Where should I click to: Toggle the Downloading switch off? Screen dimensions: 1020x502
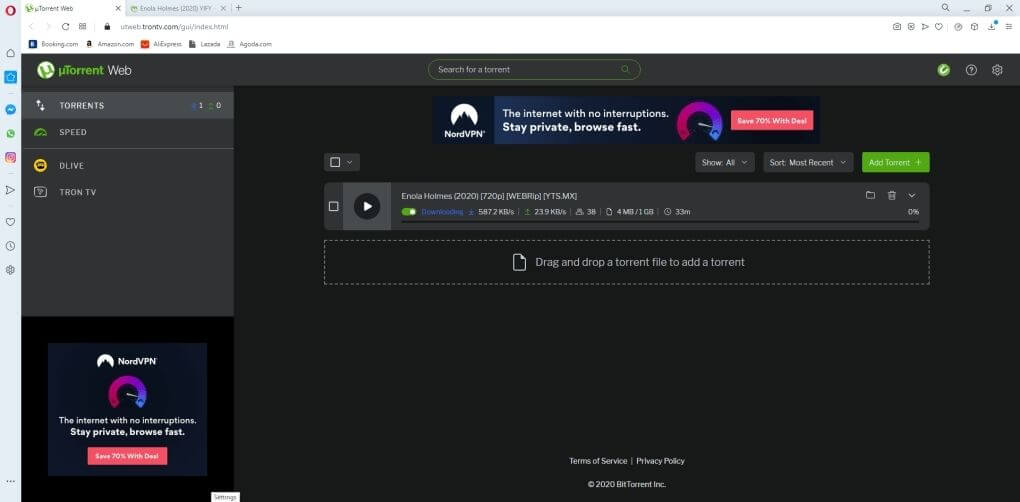coord(409,212)
